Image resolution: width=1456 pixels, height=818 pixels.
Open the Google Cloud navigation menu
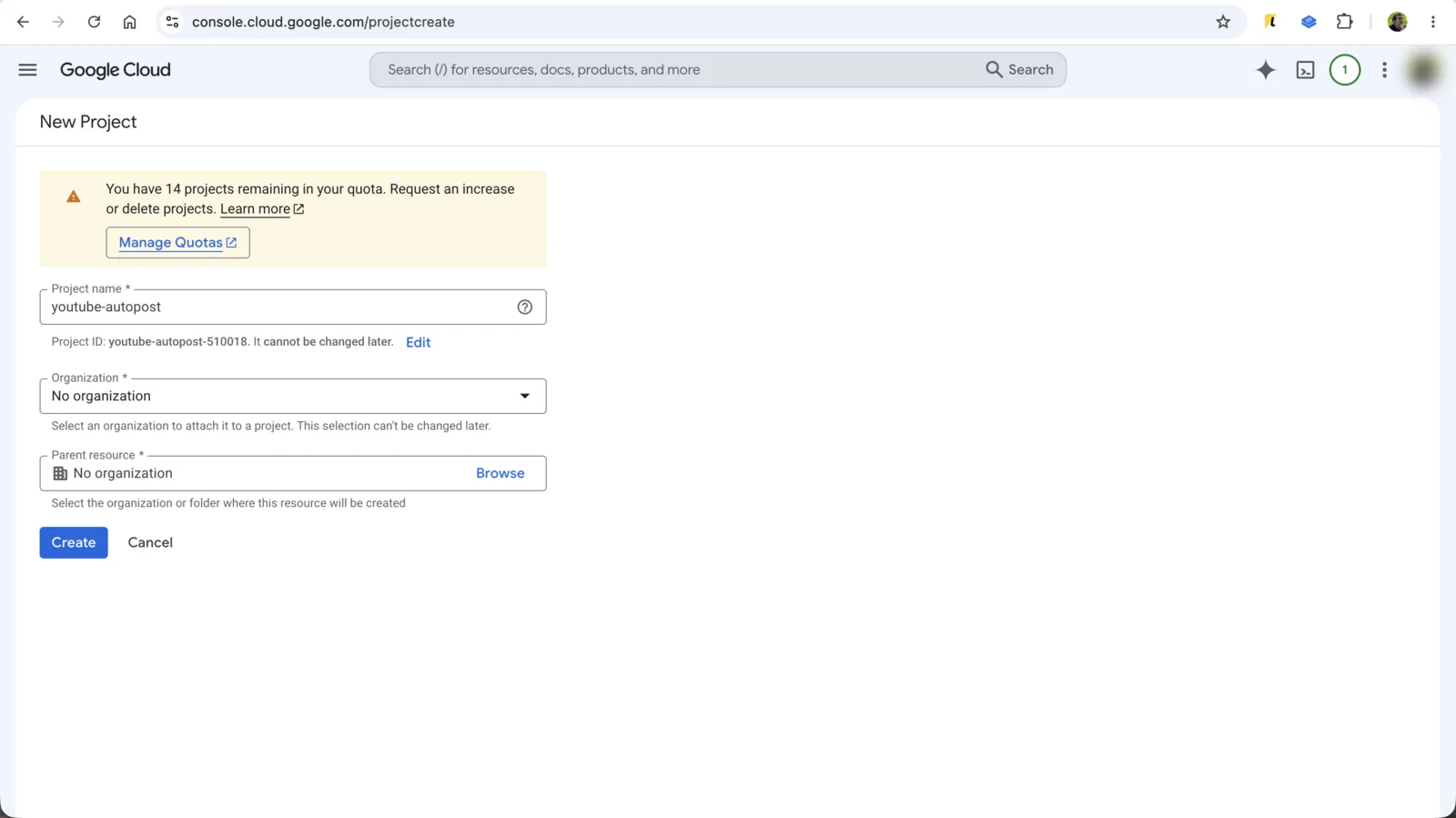(27, 70)
